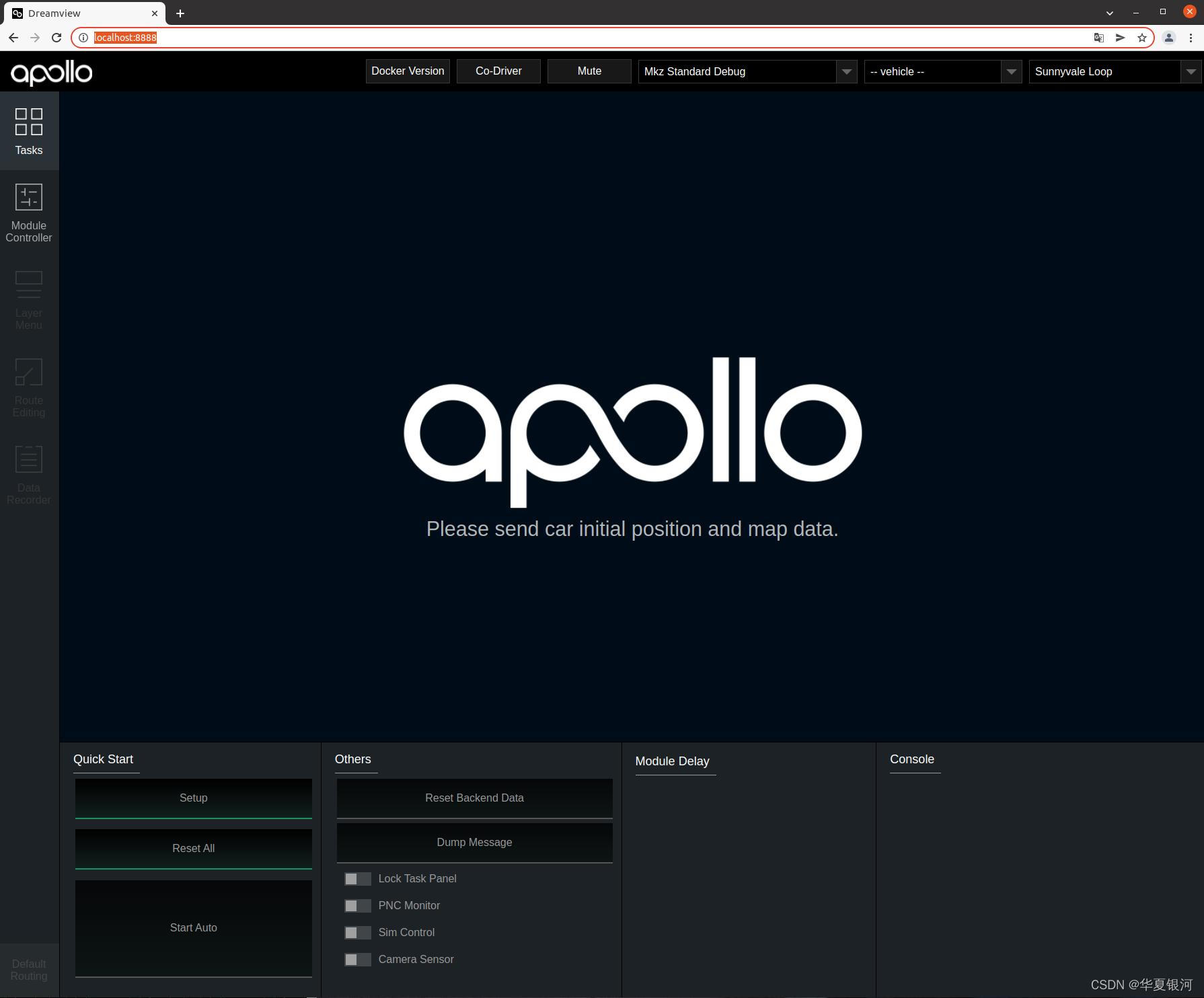Open the Route Editing panel

tap(29, 388)
